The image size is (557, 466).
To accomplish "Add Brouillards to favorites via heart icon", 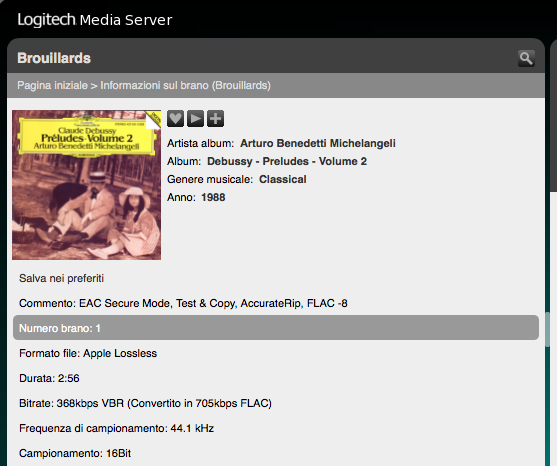I will [x=175, y=118].
